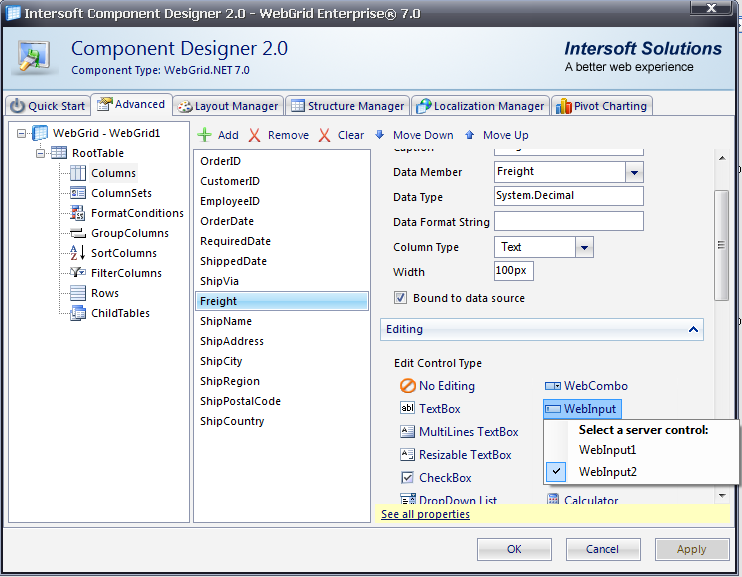Viewport: 742px width, 577px height.
Task: Click the WebCombo control icon
Action: tap(553, 386)
